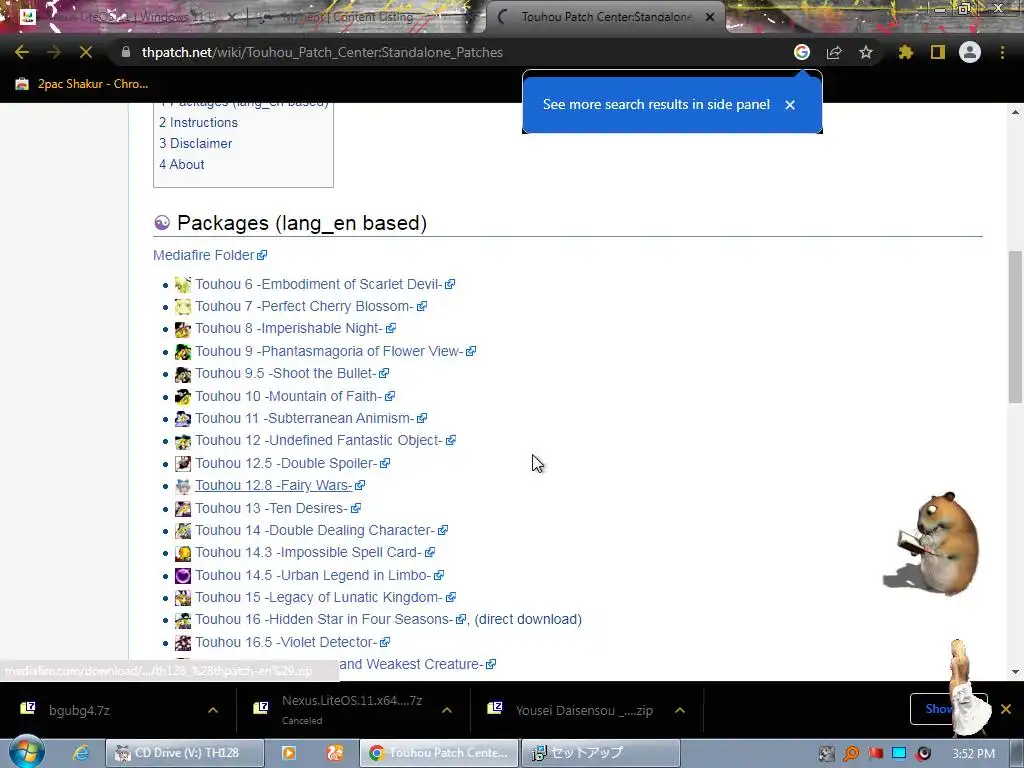This screenshot has height=768, width=1024.
Task: Open Touhou 9.5 Shoot the Bullet link
Action: (x=292, y=374)
